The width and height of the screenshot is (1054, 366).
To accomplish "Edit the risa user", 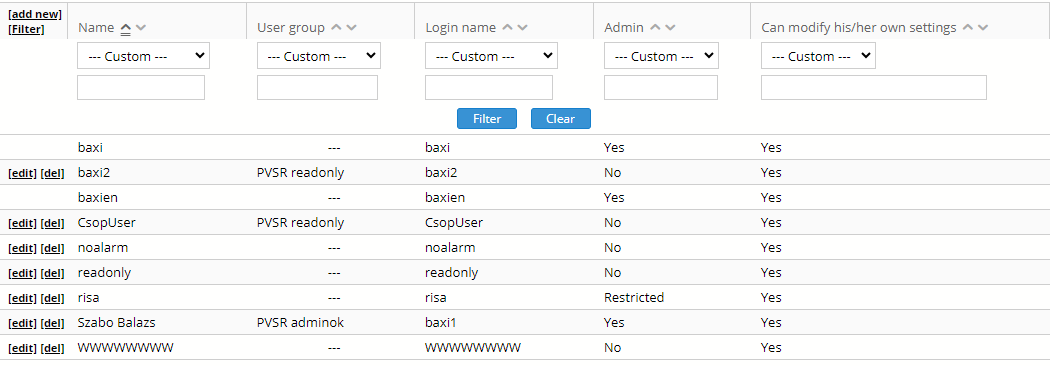I will click(22, 298).
